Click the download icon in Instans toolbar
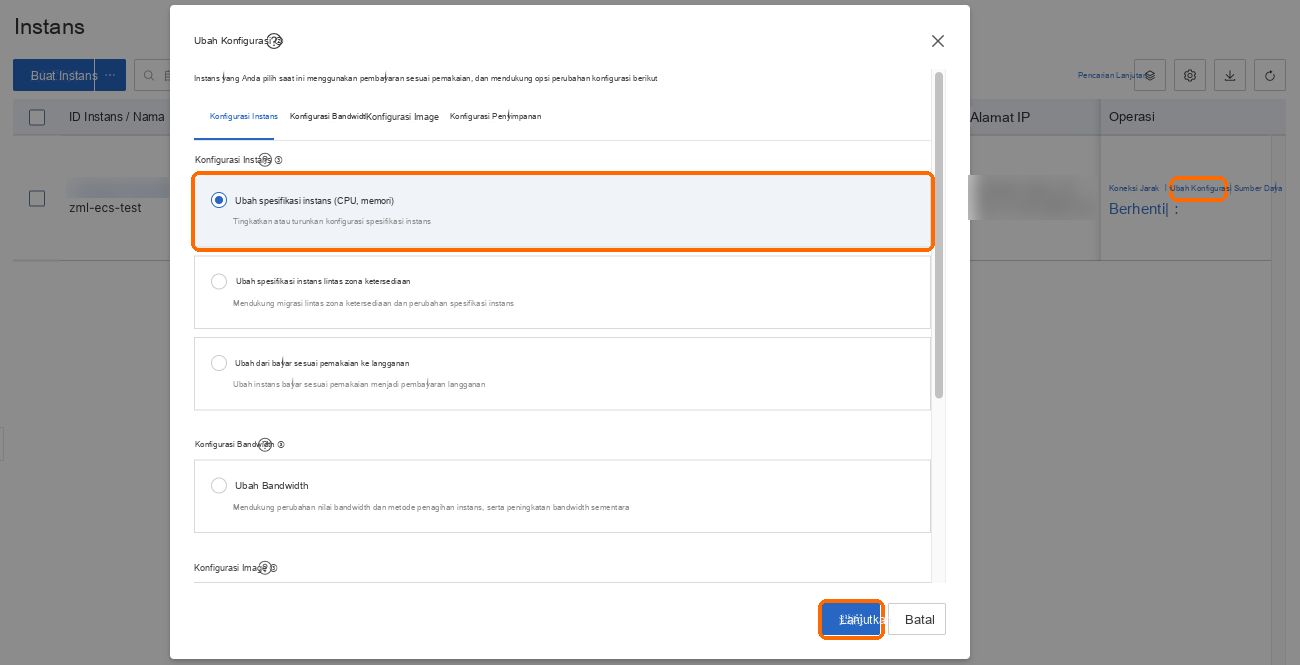This screenshot has height=665, width=1300. tap(1230, 75)
